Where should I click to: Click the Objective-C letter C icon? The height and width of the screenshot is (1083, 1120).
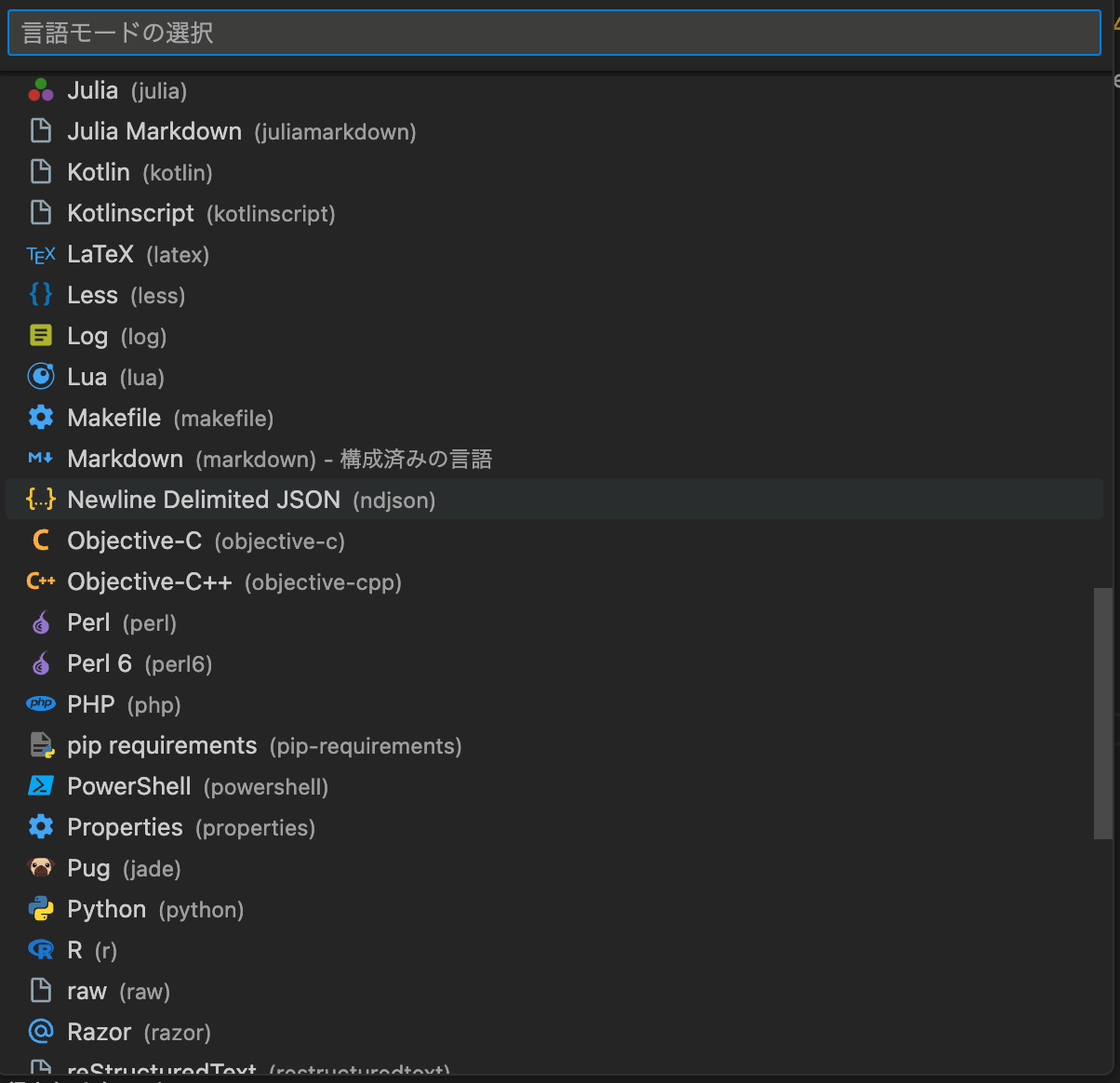click(41, 541)
